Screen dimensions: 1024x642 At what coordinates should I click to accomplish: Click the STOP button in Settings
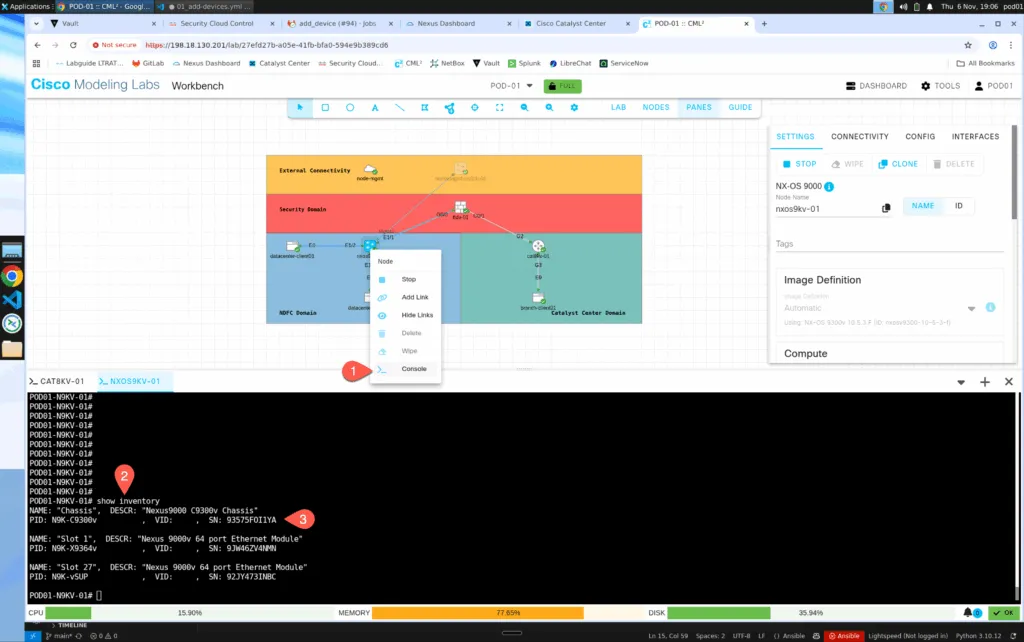click(798, 164)
